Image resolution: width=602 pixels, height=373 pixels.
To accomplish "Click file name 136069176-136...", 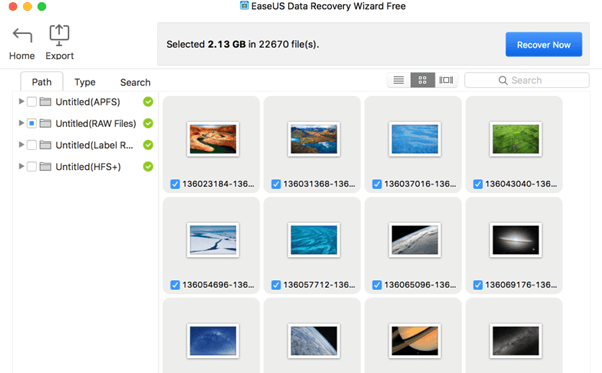I will tap(521, 285).
